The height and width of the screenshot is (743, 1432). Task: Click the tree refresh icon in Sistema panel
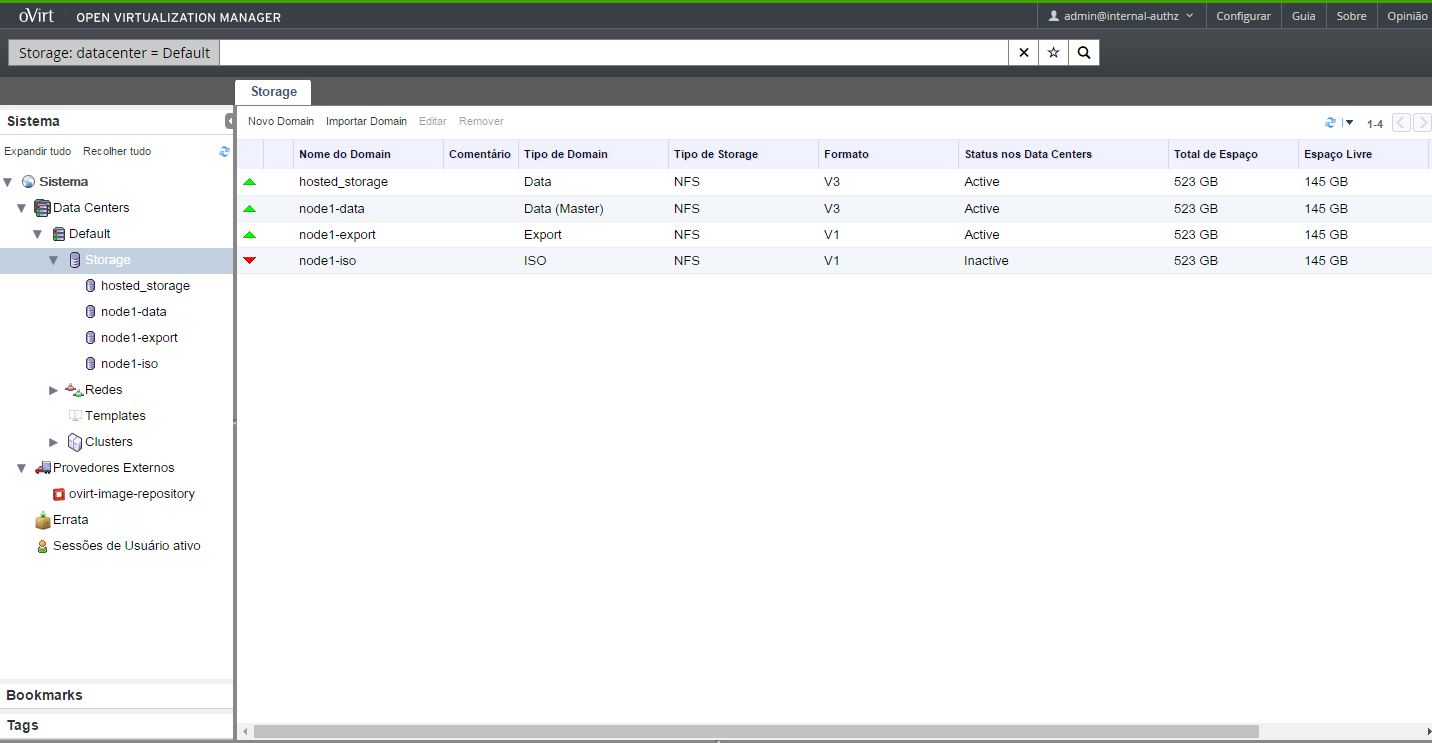click(224, 152)
